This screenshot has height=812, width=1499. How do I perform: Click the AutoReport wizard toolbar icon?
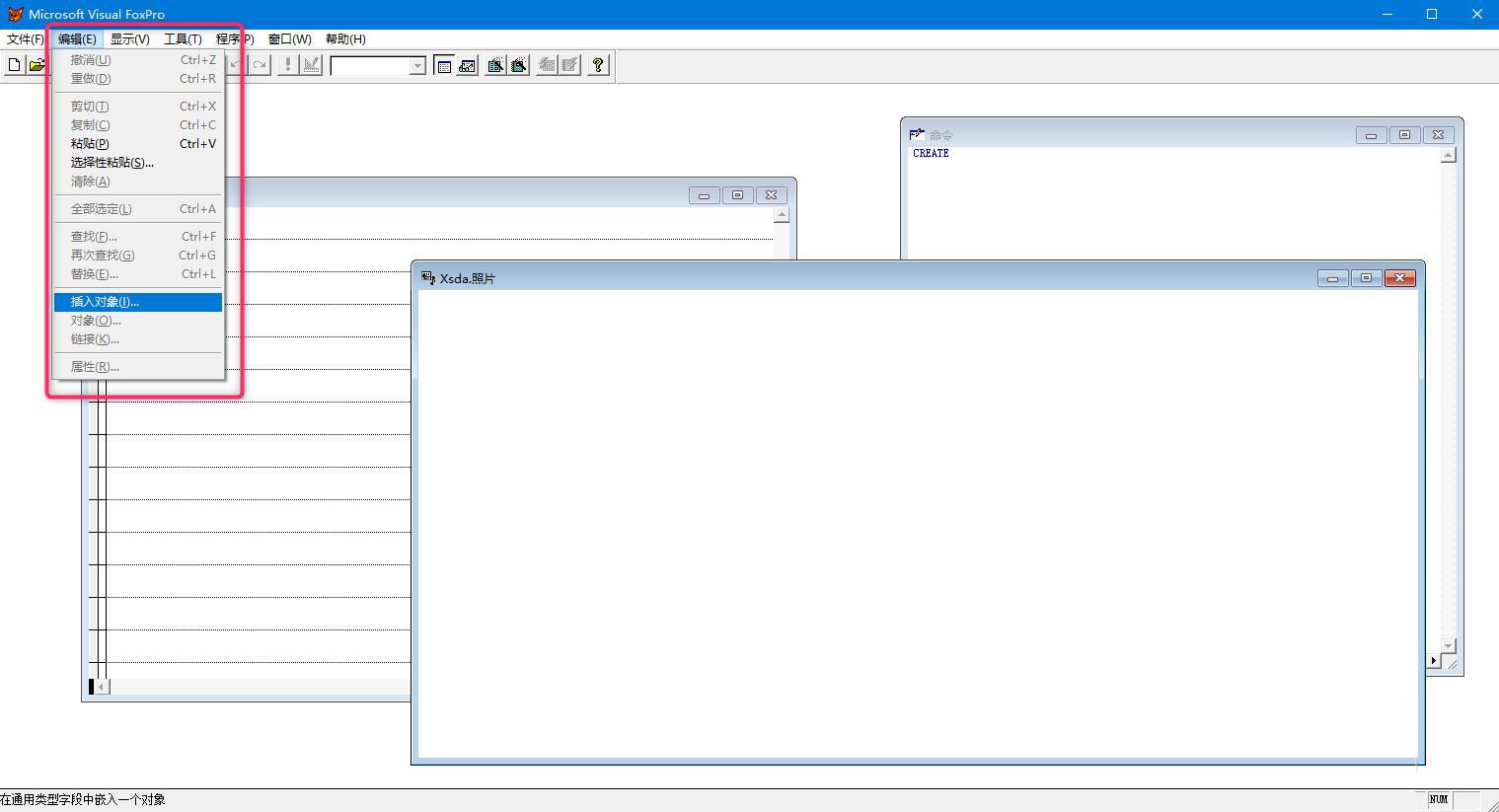click(x=570, y=65)
